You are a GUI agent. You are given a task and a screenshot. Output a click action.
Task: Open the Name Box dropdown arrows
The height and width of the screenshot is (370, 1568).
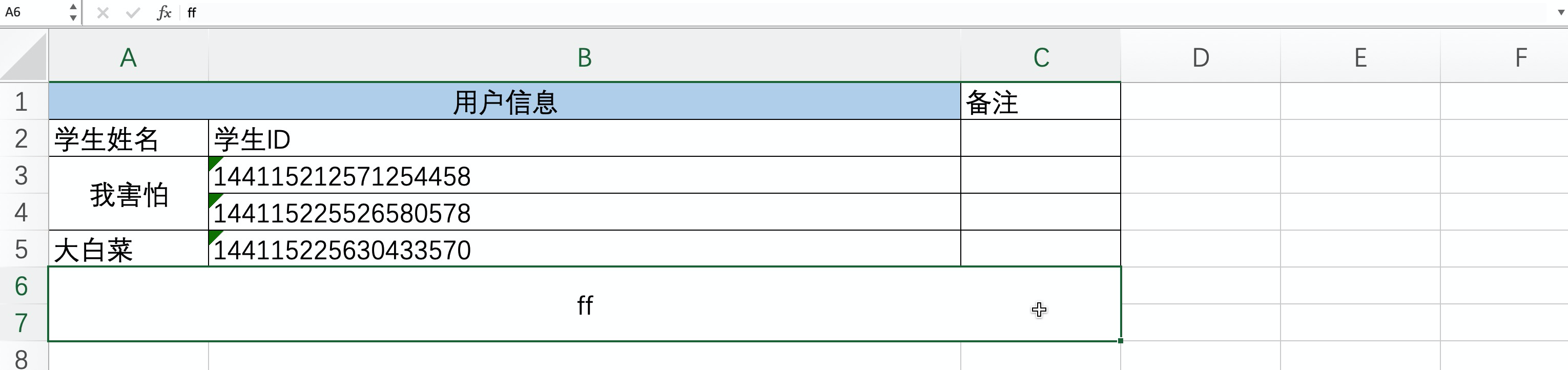coord(73,13)
